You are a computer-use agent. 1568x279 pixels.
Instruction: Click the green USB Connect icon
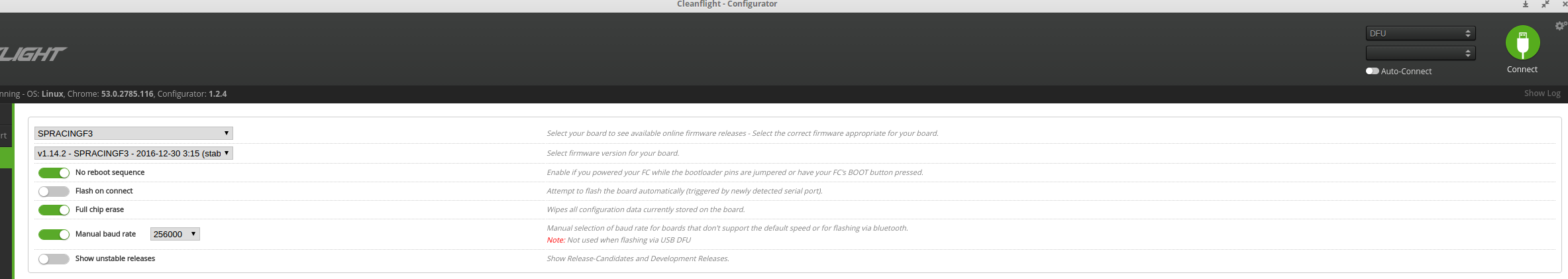pos(1522,43)
